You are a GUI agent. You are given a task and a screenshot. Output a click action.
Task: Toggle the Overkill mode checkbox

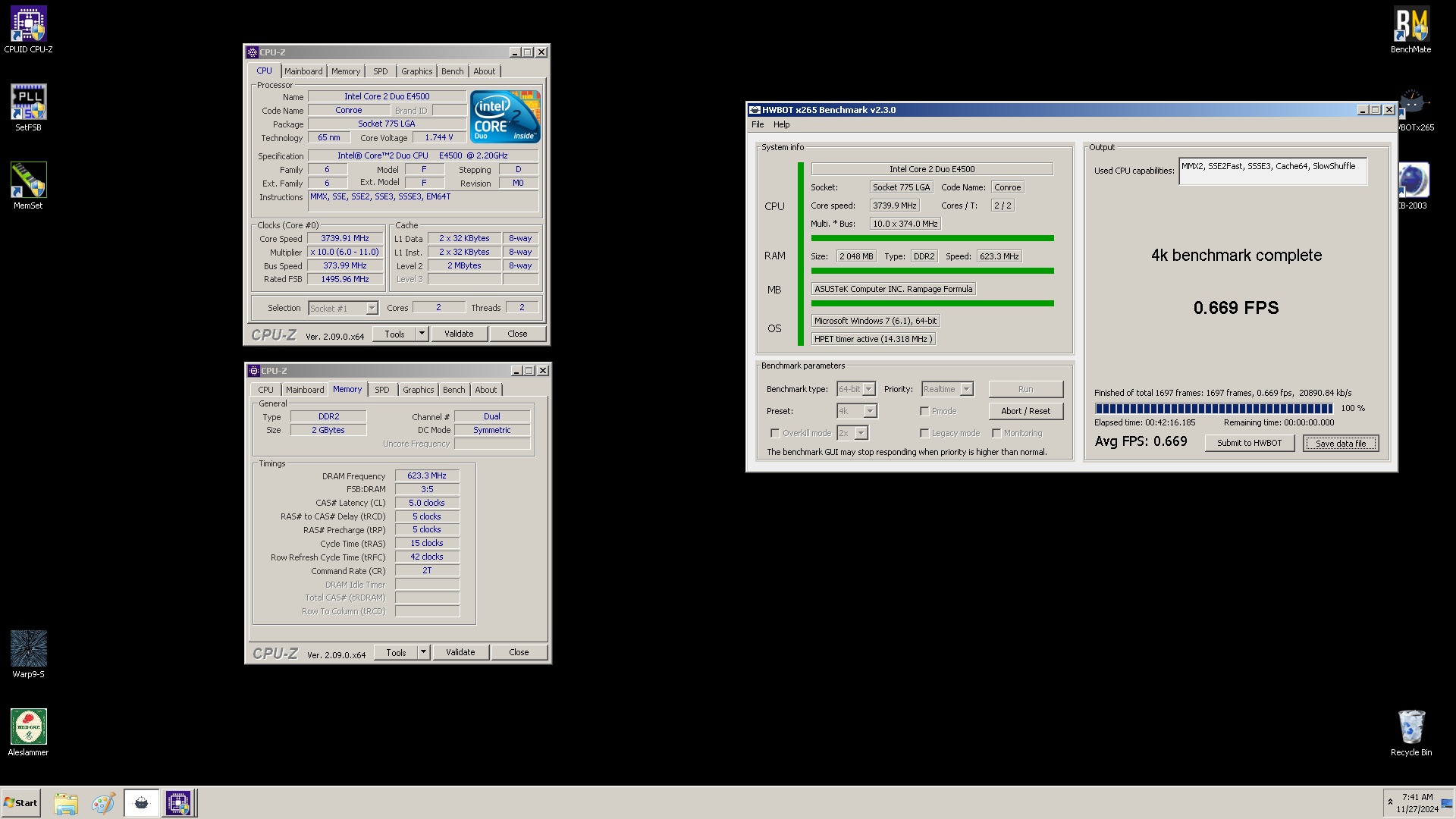pyautogui.click(x=775, y=433)
